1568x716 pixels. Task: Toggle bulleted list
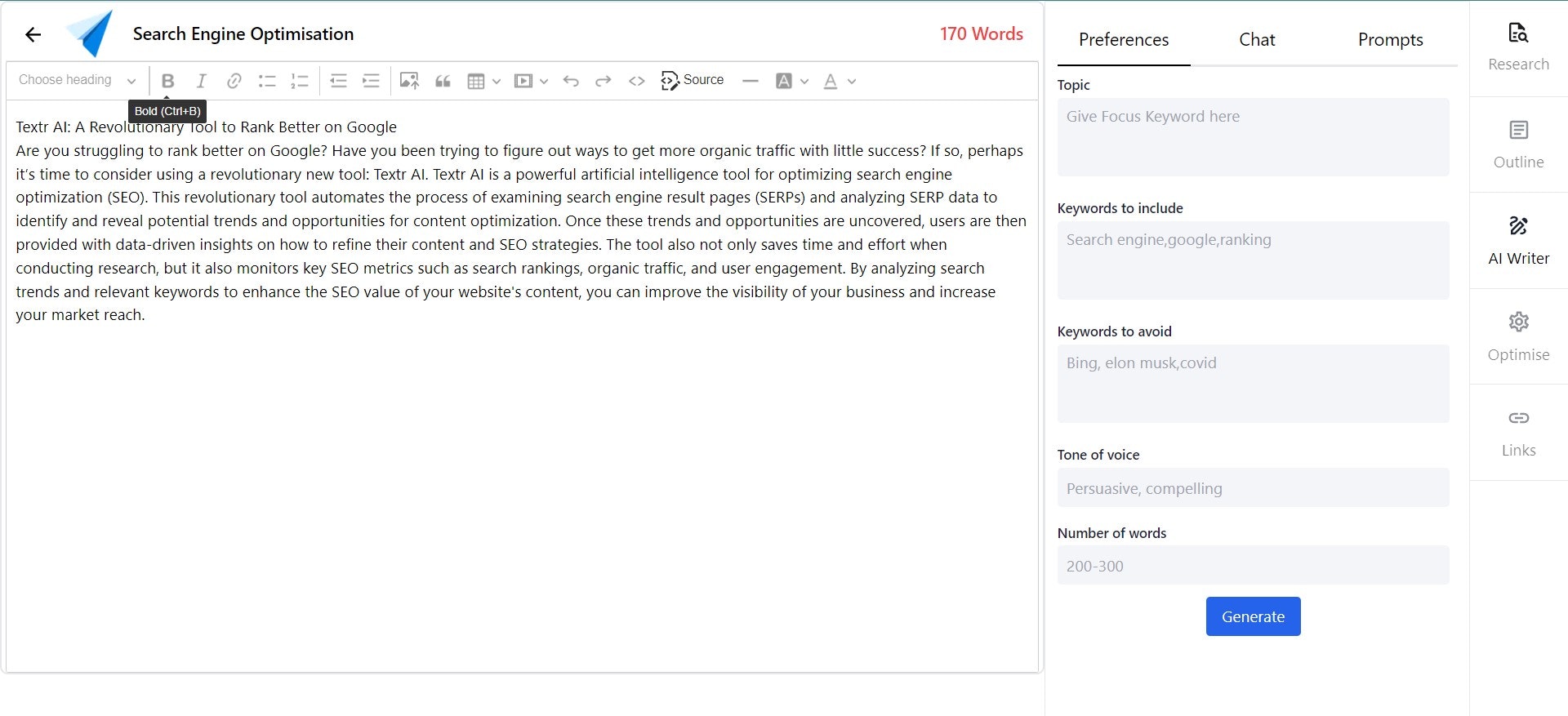pyautogui.click(x=266, y=81)
